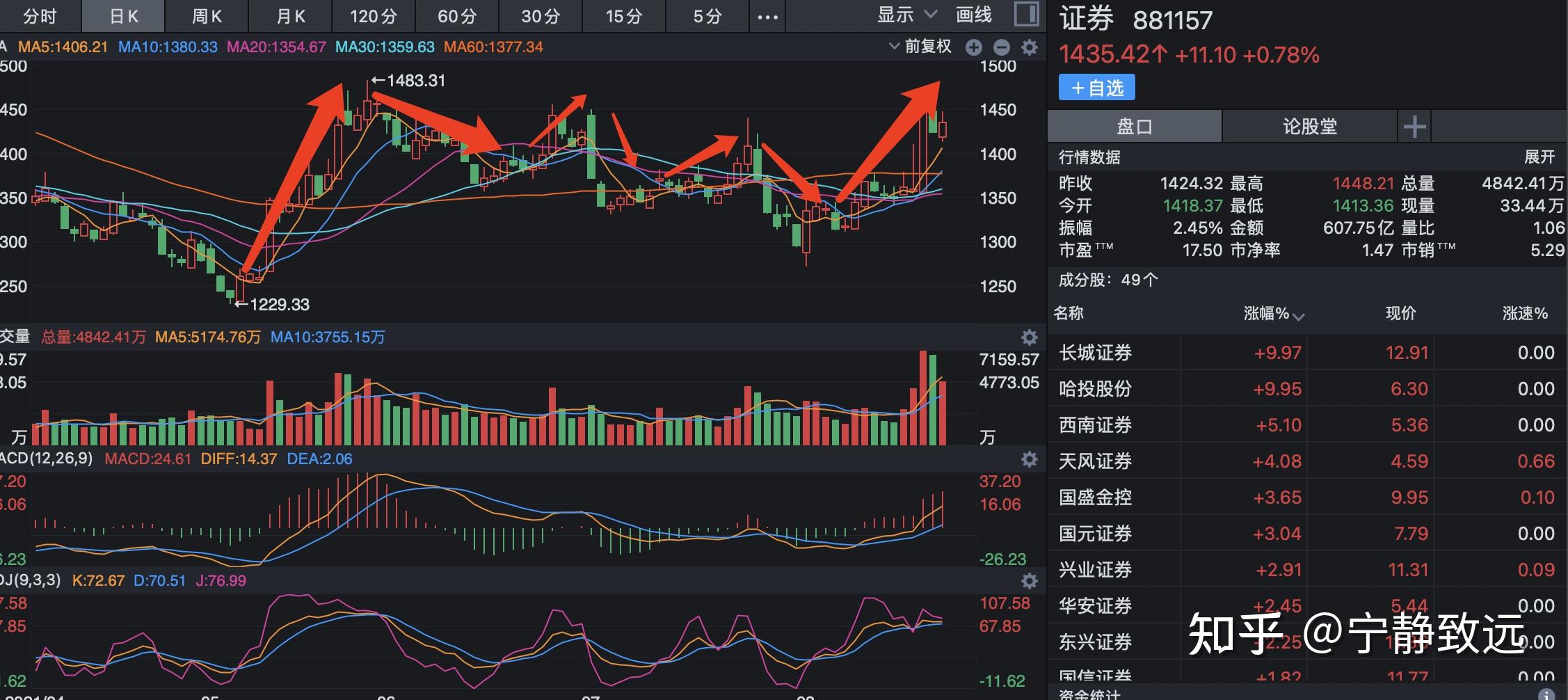Screen dimensions: 1568x700
Task: Open 东兴证券 stock row
Action: point(1307,642)
